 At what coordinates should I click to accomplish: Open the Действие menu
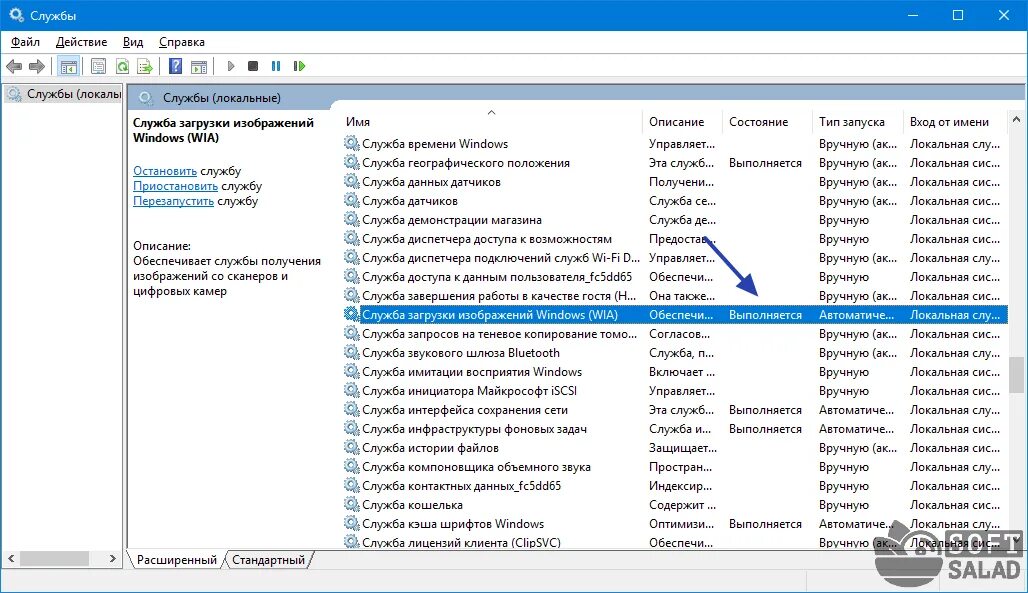[81, 42]
